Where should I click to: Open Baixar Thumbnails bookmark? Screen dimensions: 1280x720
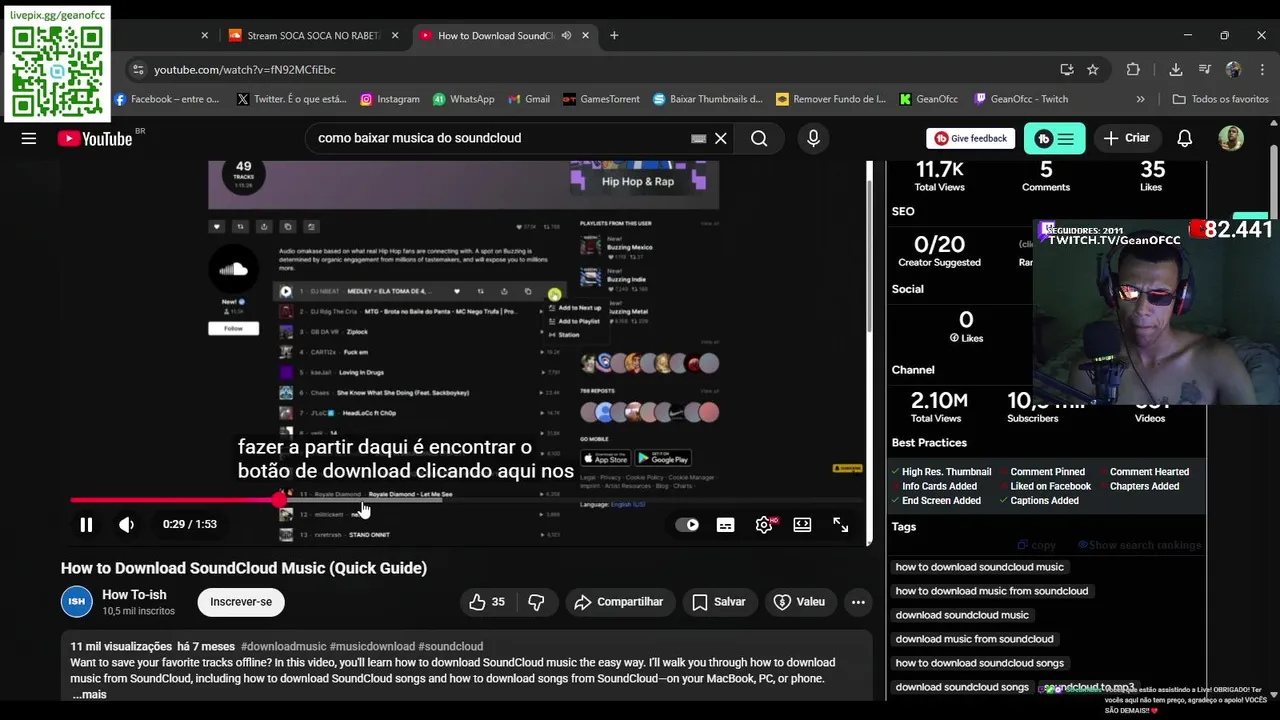[x=708, y=99]
